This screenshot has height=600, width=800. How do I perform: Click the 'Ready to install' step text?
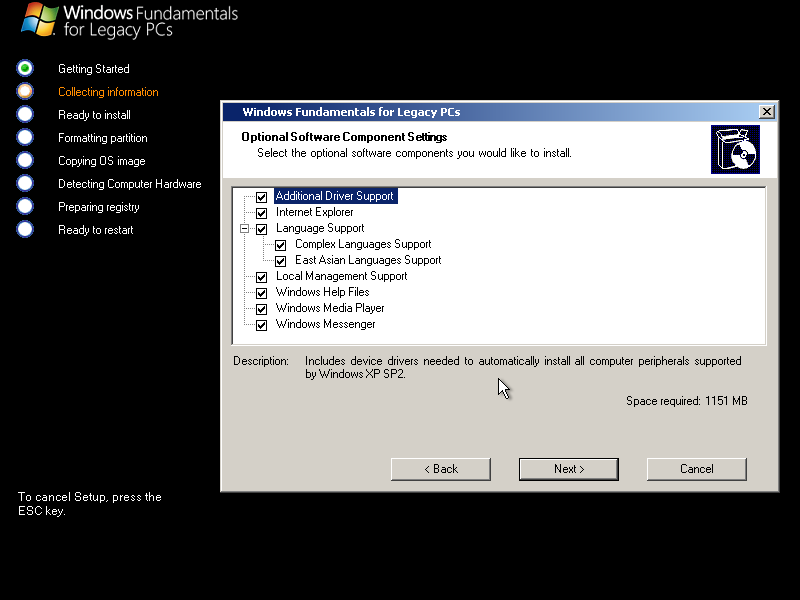(x=94, y=115)
